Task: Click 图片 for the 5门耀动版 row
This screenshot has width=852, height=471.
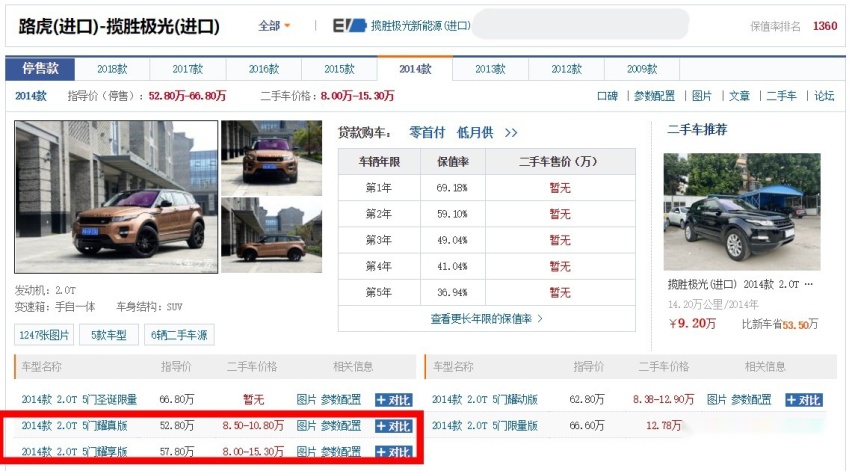Action: (717, 400)
